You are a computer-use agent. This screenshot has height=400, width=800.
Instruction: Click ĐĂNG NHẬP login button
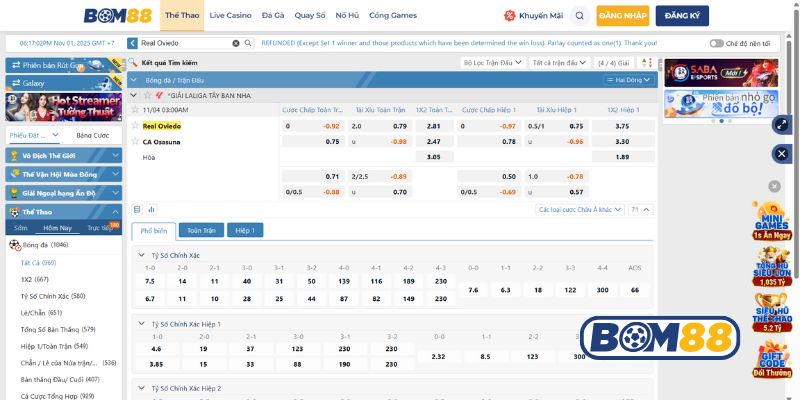622,16
